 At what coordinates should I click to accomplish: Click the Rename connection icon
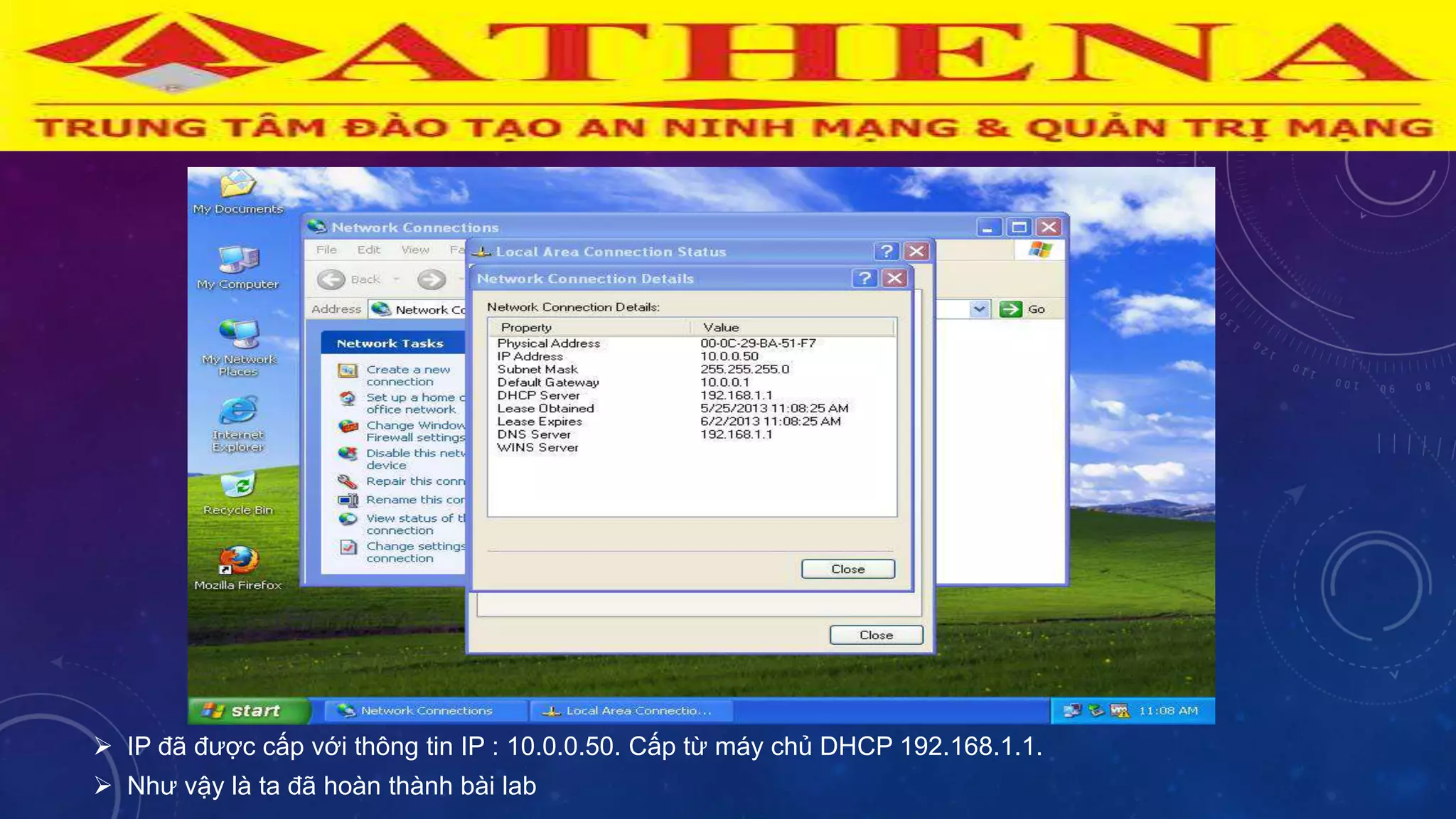[x=348, y=500]
